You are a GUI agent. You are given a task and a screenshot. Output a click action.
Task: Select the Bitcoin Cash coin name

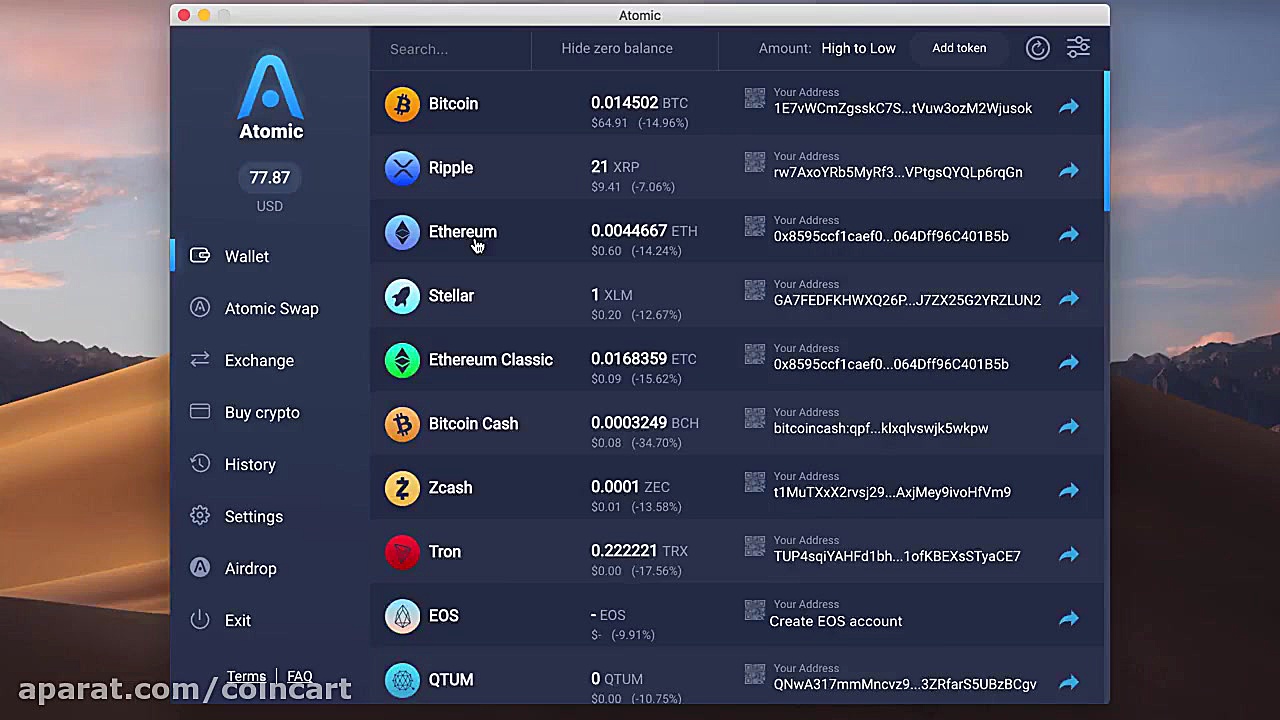pos(474,424)
